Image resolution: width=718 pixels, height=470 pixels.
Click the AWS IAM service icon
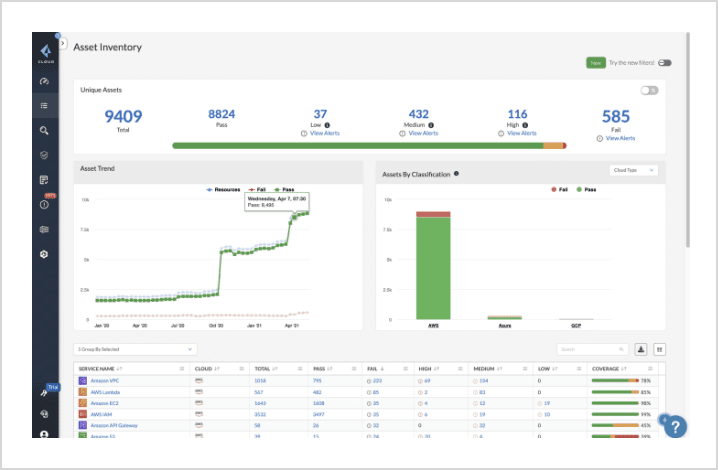coord(82,414)
